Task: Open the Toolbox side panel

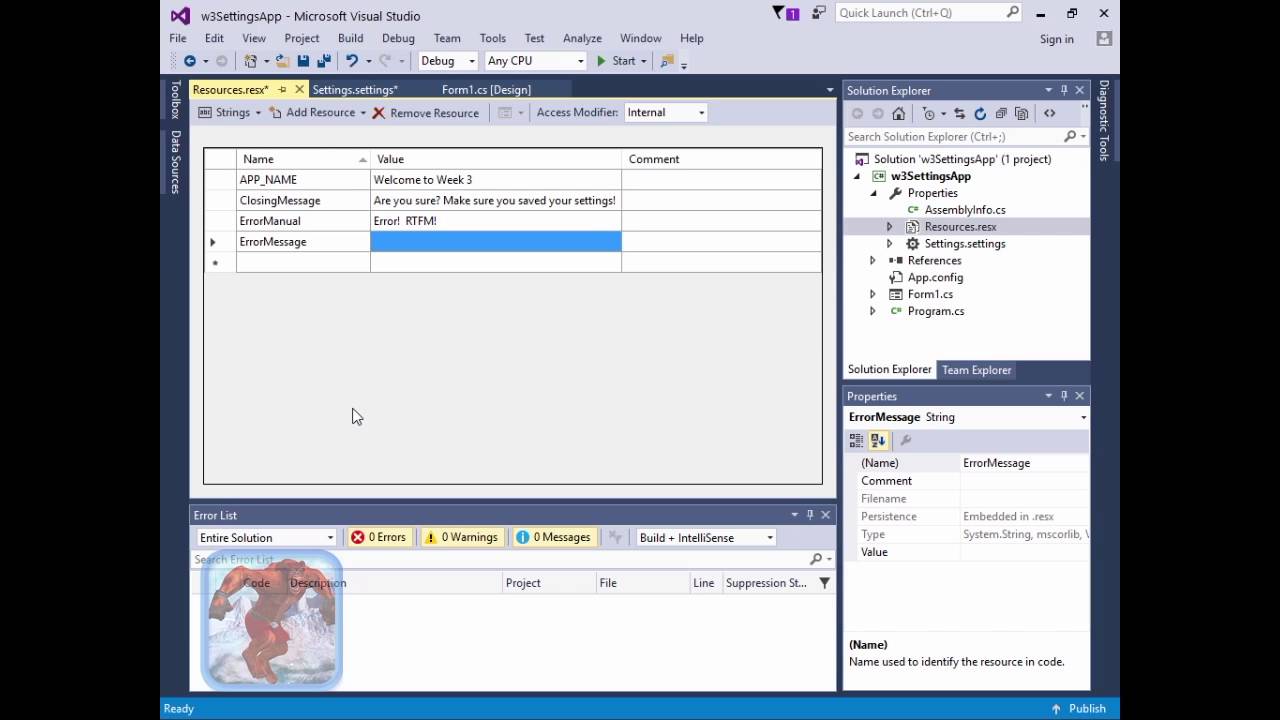Action: [175, 100]
